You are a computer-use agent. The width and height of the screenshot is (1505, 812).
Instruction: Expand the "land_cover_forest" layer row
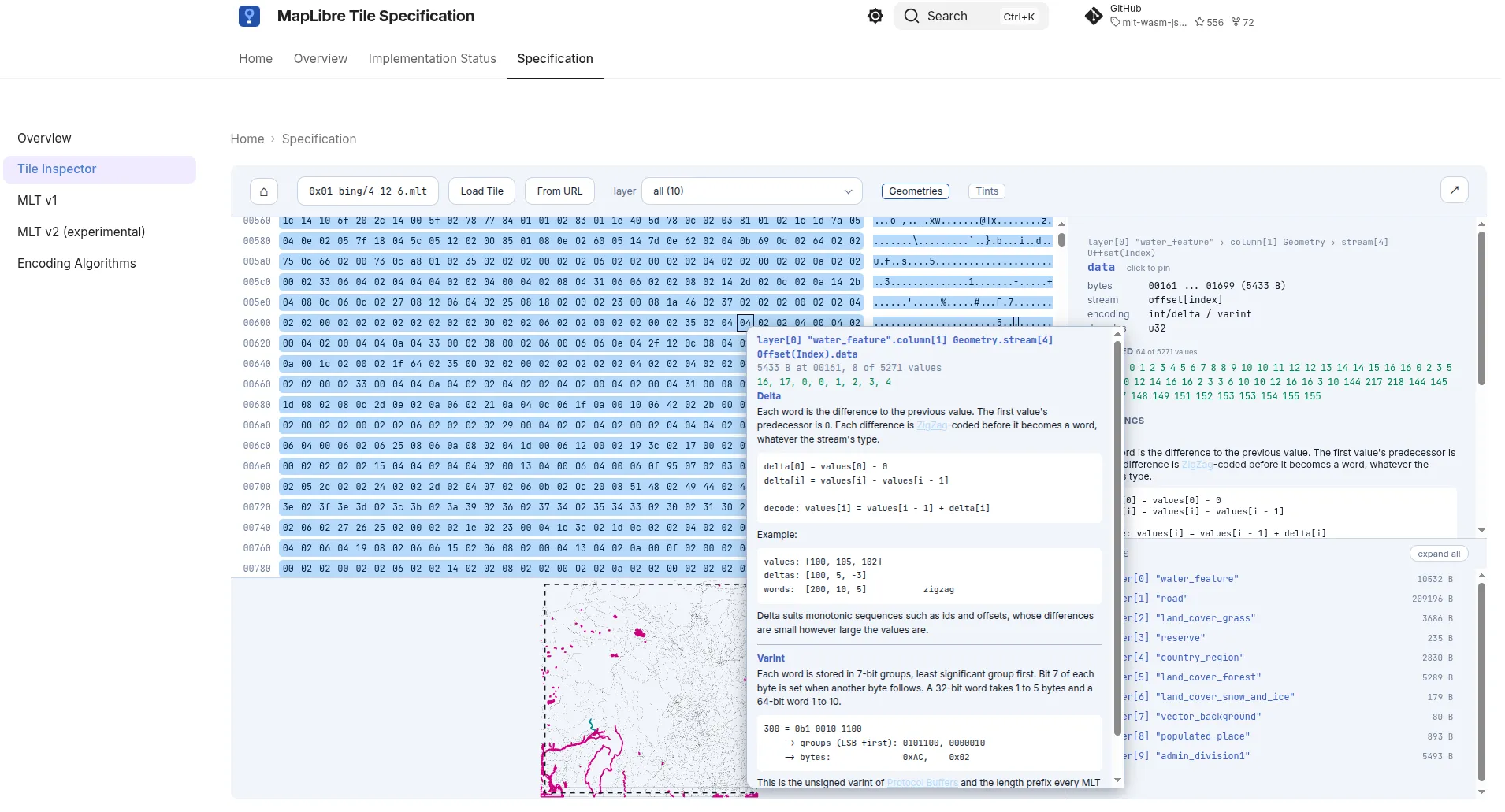1289,677
